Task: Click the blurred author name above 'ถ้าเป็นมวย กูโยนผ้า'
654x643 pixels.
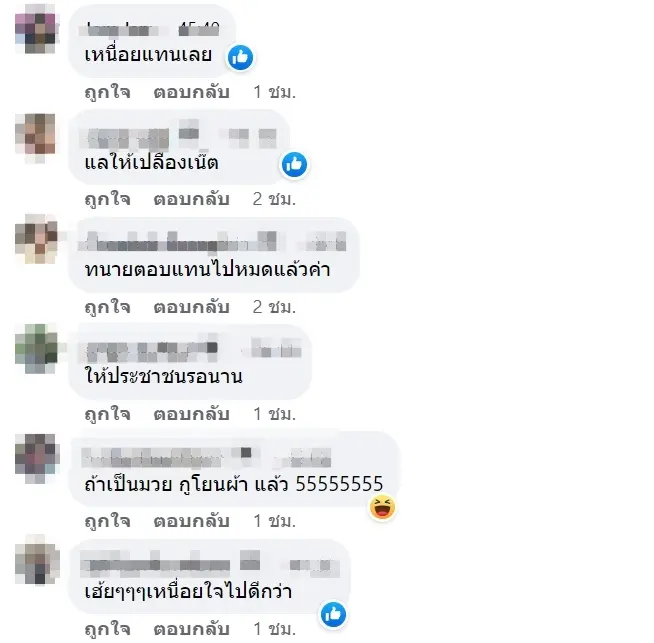Action: coord(206,457)
